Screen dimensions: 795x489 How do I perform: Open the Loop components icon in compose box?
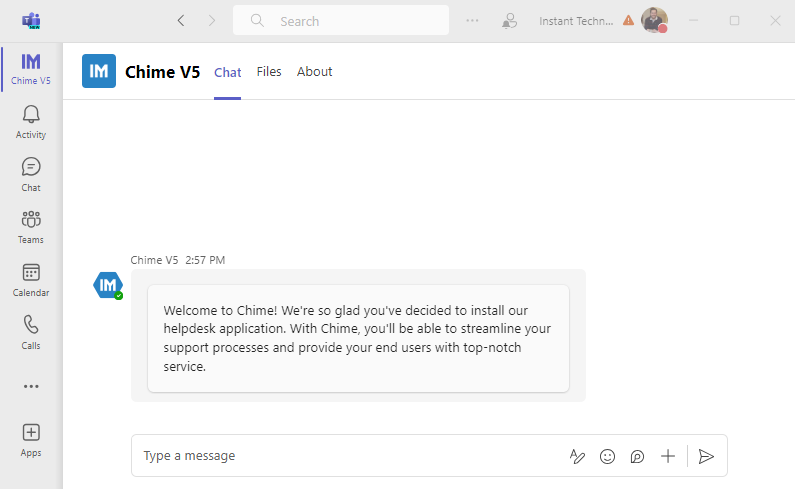pos(637,456)
